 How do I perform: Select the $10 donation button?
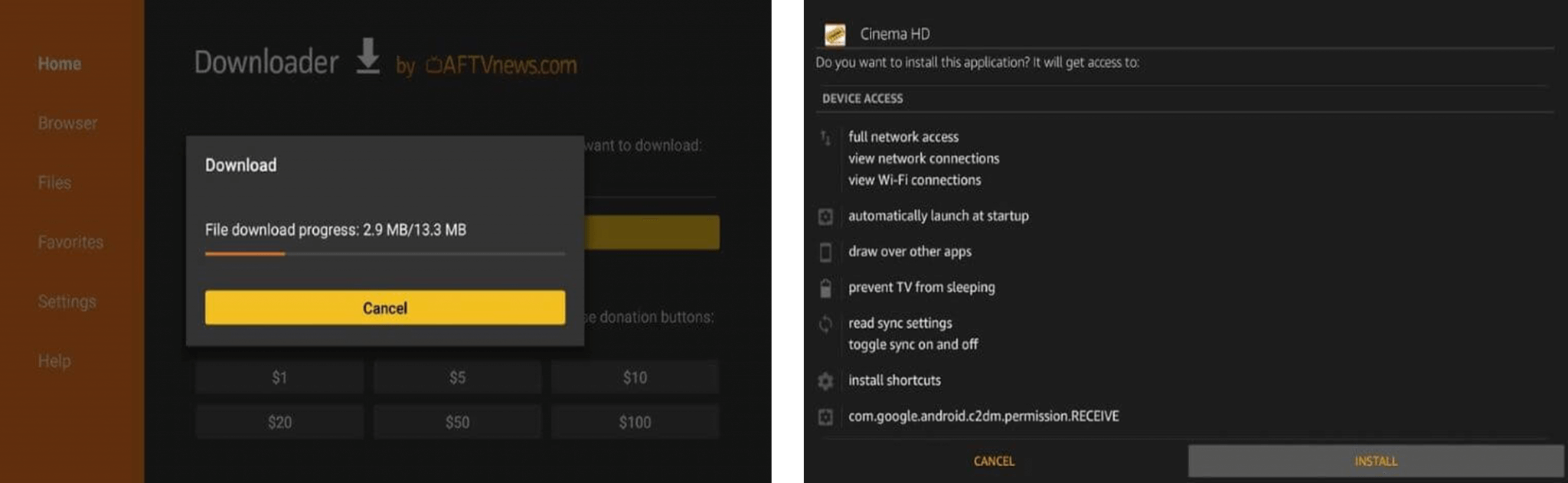click(635, 377)
